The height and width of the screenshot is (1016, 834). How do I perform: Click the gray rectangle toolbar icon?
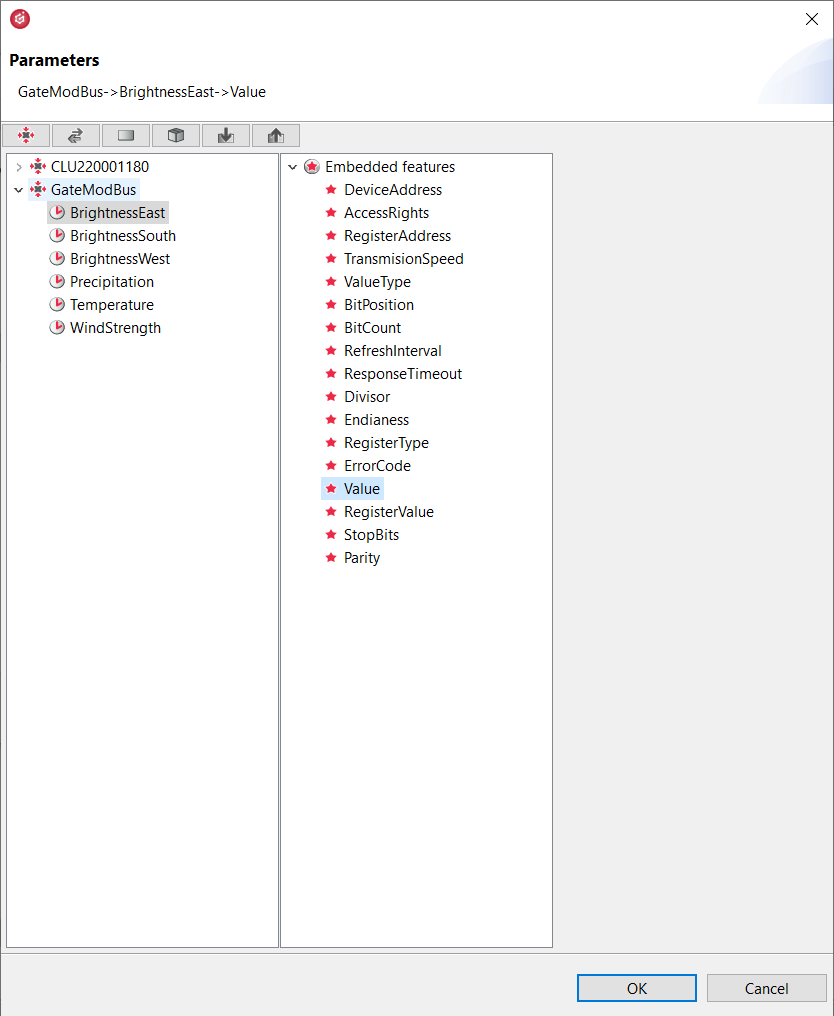[x=126, y=135]
